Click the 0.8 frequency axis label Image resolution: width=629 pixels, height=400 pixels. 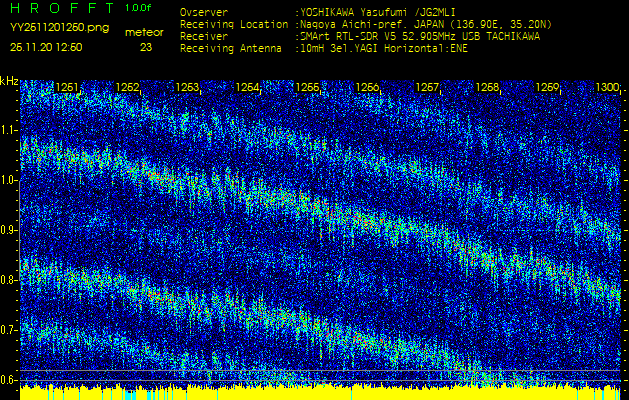pyautogui.click(x=10, y=280)
